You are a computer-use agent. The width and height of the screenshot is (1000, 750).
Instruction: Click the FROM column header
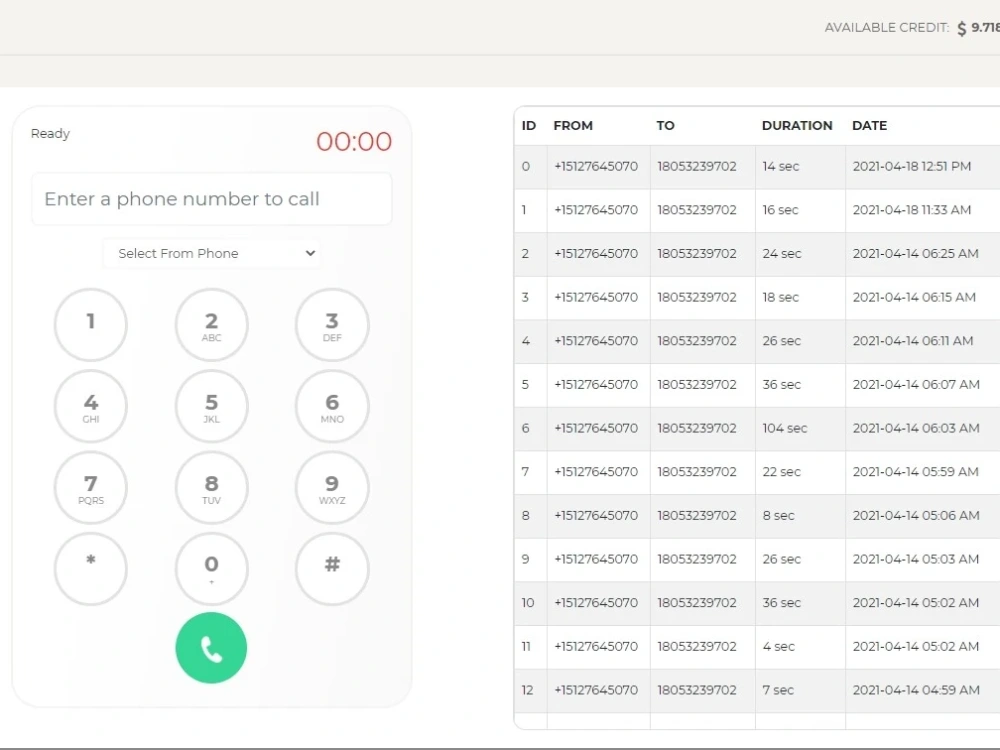[573, 125]
